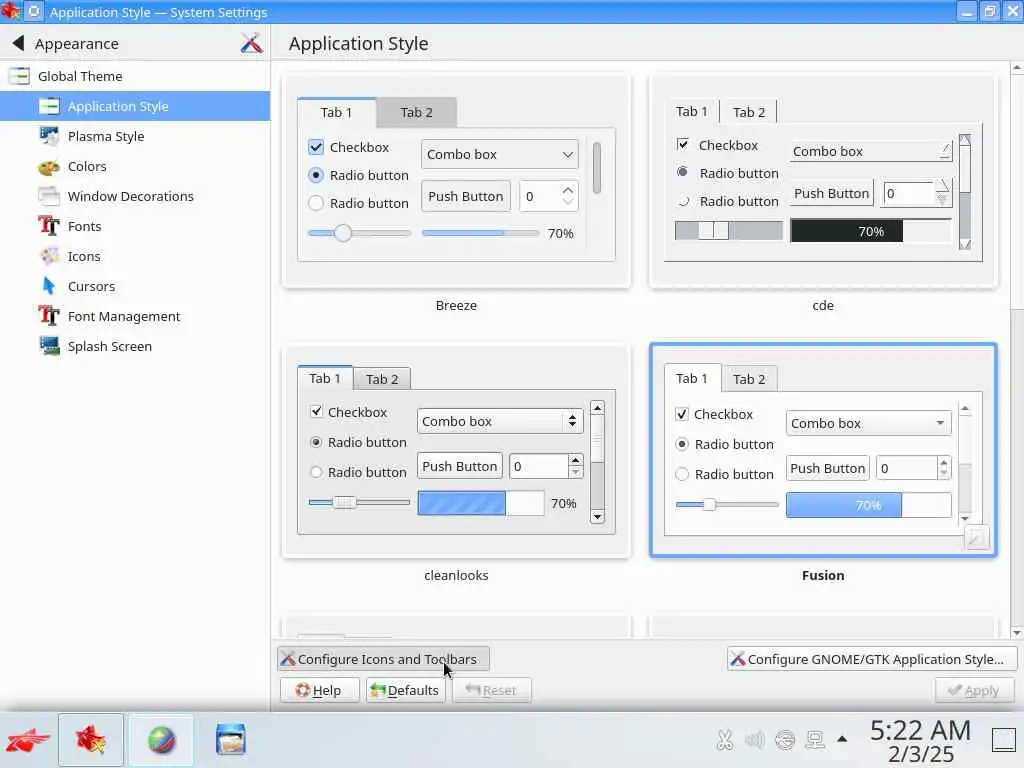This screenshot has width=1024, height=768.
Task: Toggle the Checkbox in Fusion preview
Action: tap(682, 414)
